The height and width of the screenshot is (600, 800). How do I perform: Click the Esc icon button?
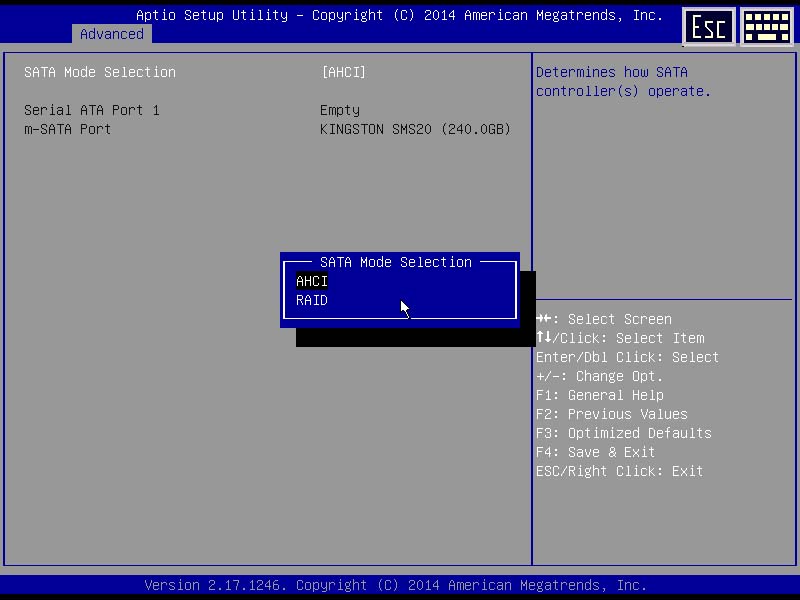point(709,27)
